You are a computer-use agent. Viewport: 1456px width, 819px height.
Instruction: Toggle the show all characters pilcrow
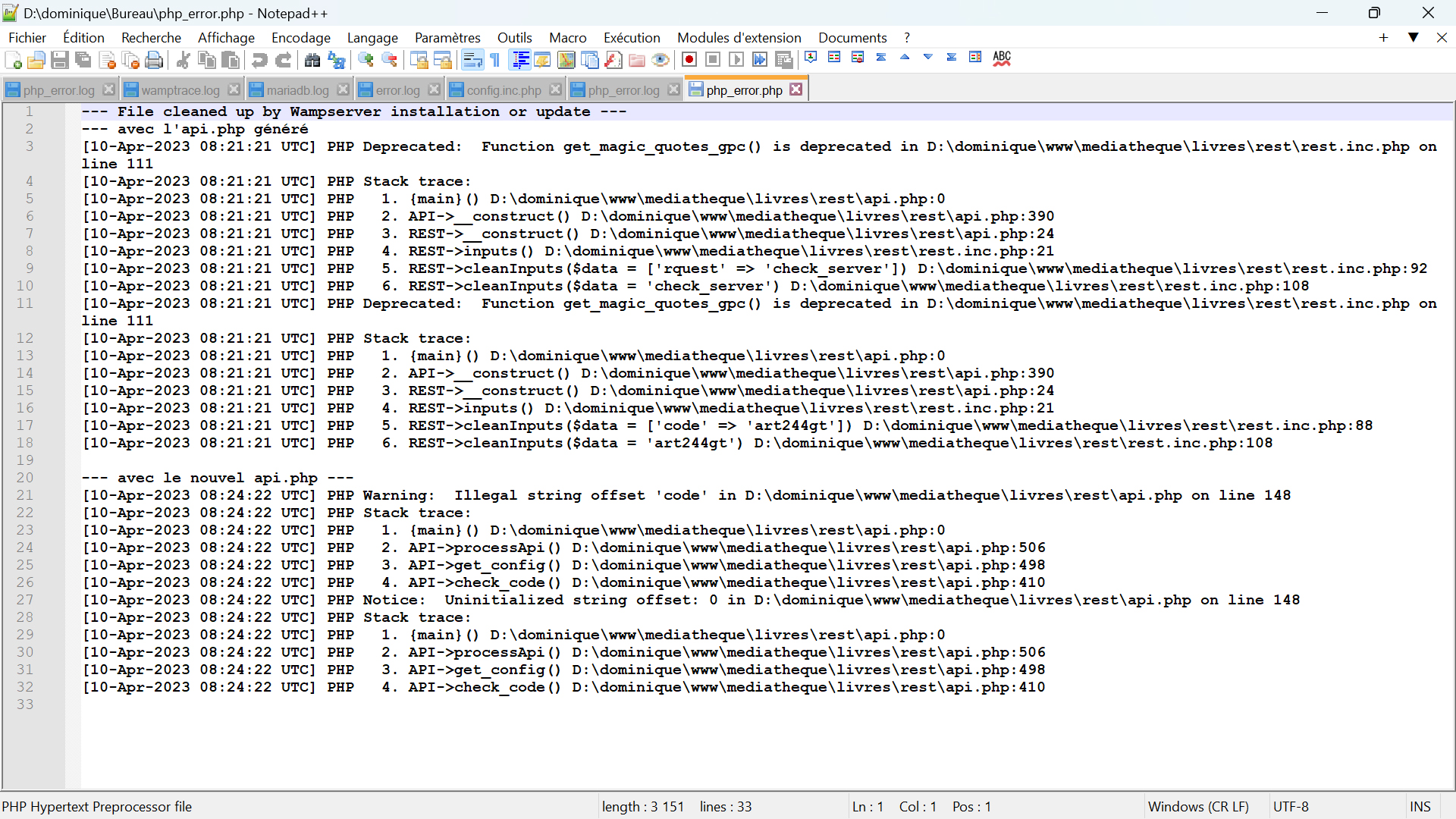point(495,60)
